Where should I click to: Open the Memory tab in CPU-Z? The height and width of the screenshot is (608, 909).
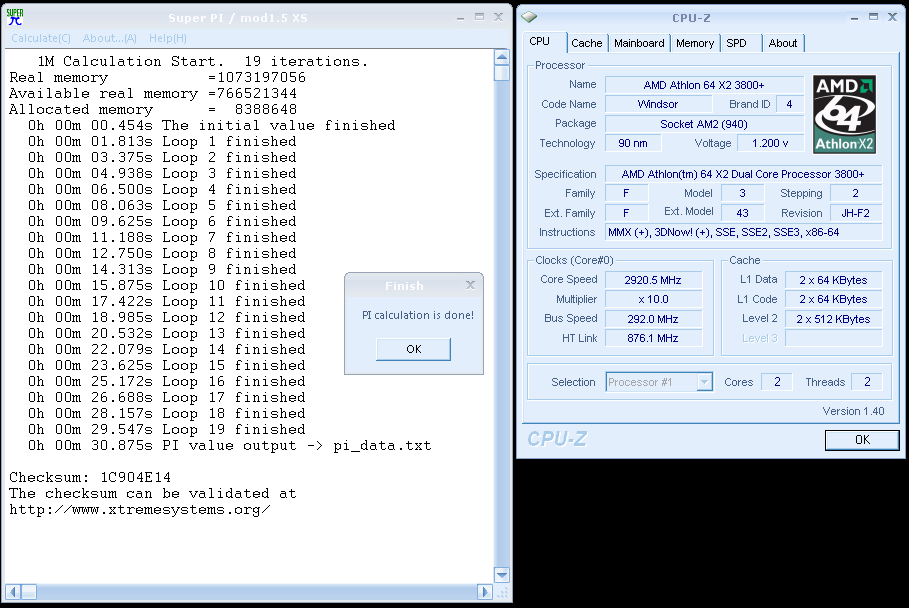point(695,43)
